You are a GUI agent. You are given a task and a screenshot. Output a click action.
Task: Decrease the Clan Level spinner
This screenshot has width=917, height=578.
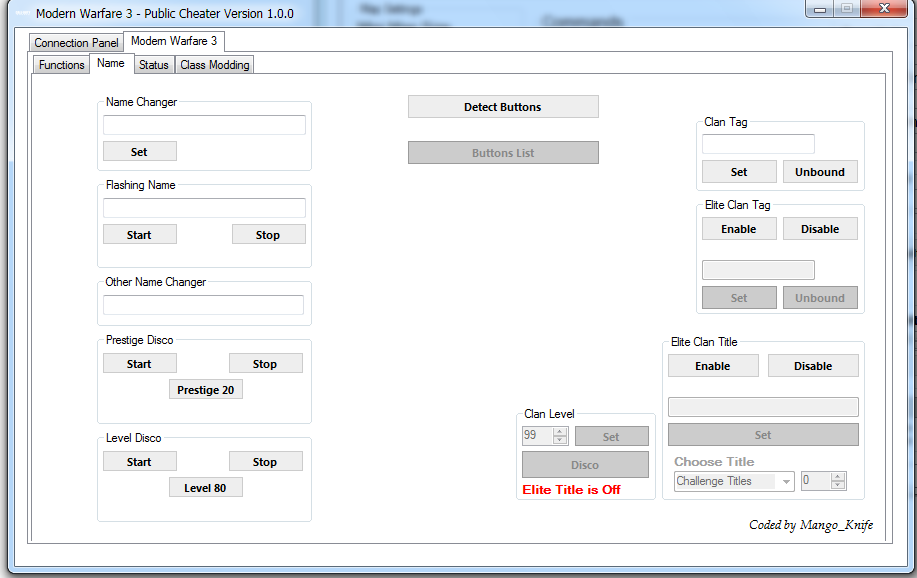pos(560,439)
